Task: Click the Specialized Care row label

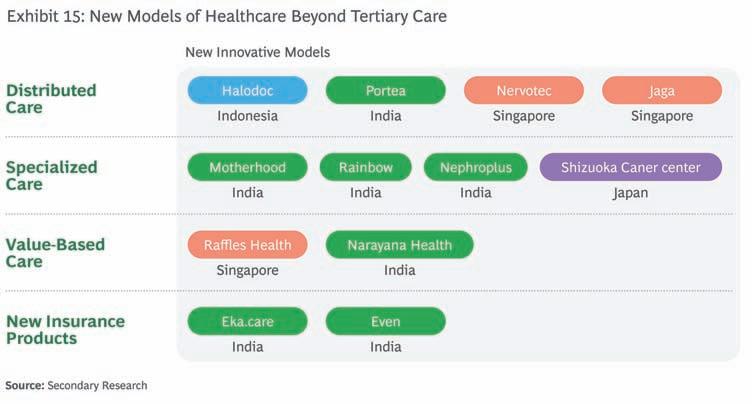Action: click(x=51, y=176)
